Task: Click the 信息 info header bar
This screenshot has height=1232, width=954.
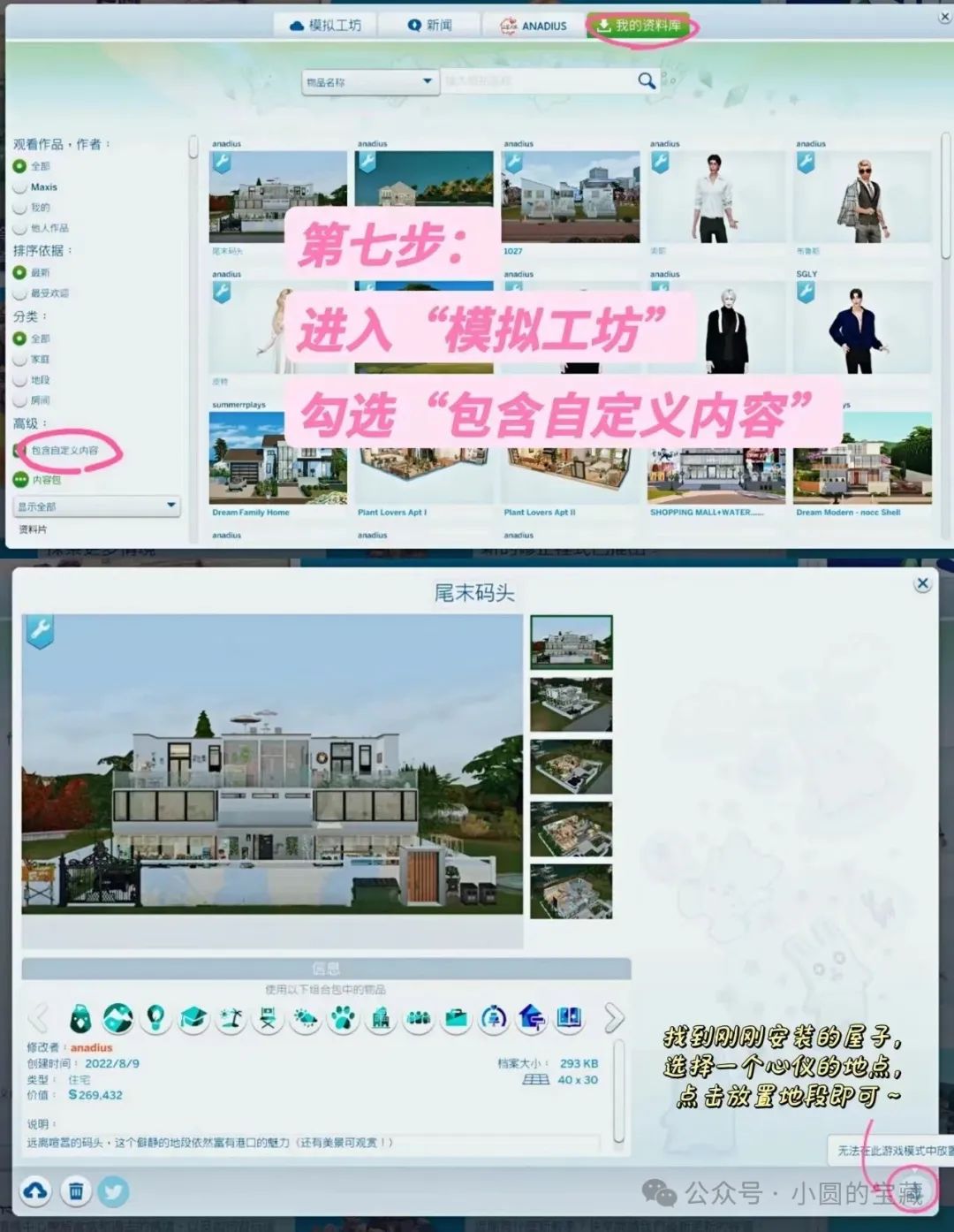Action: tap(326, 969)
